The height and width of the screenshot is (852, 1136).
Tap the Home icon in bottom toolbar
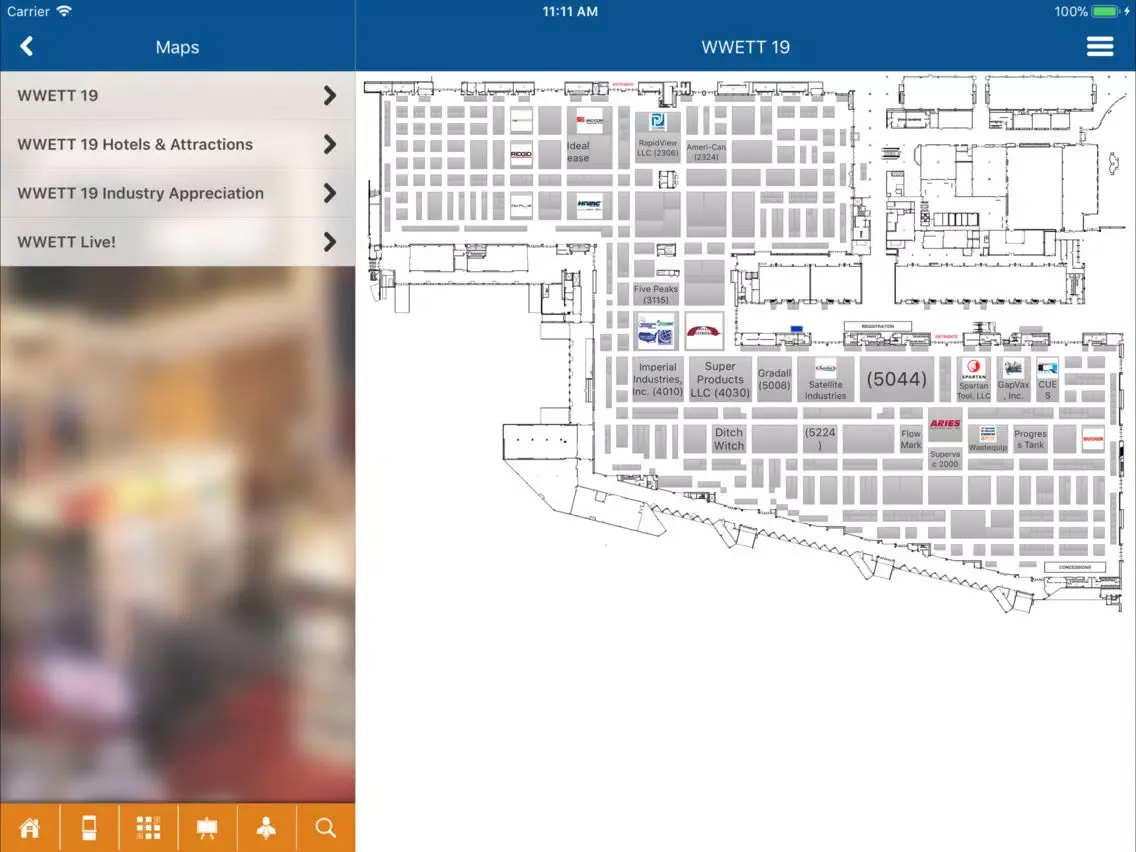click(30, 827)
